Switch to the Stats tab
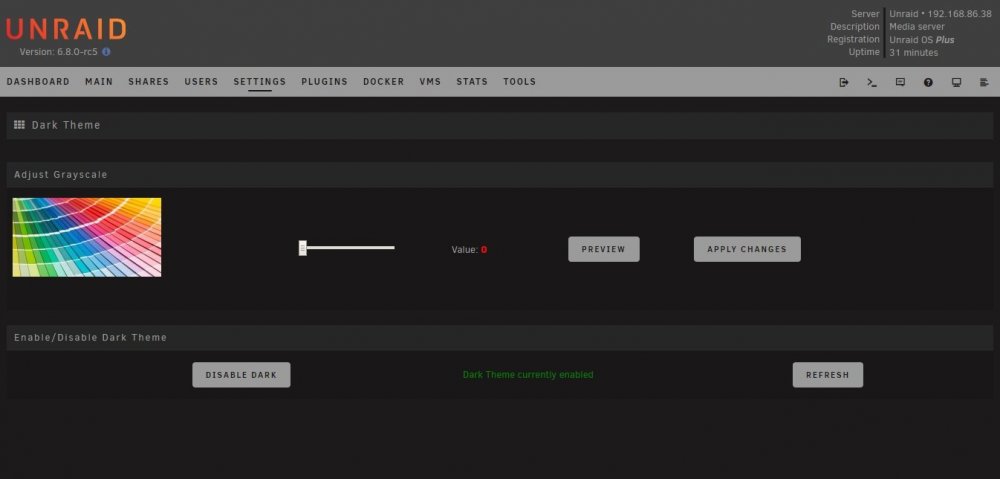Image resolution: width=1000 pixels, height=479 pixels. tap(472, 82)
